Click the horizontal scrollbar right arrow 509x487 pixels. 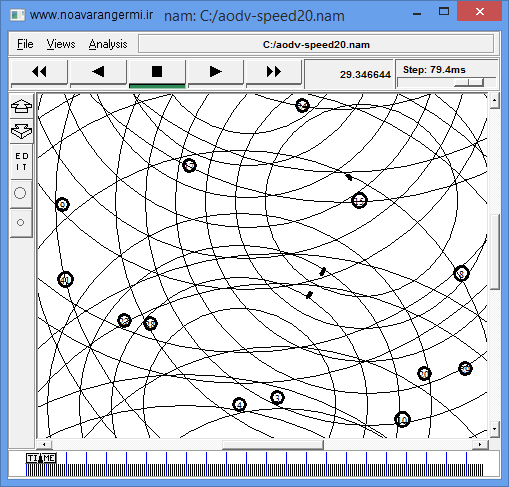tap(480, 444)
